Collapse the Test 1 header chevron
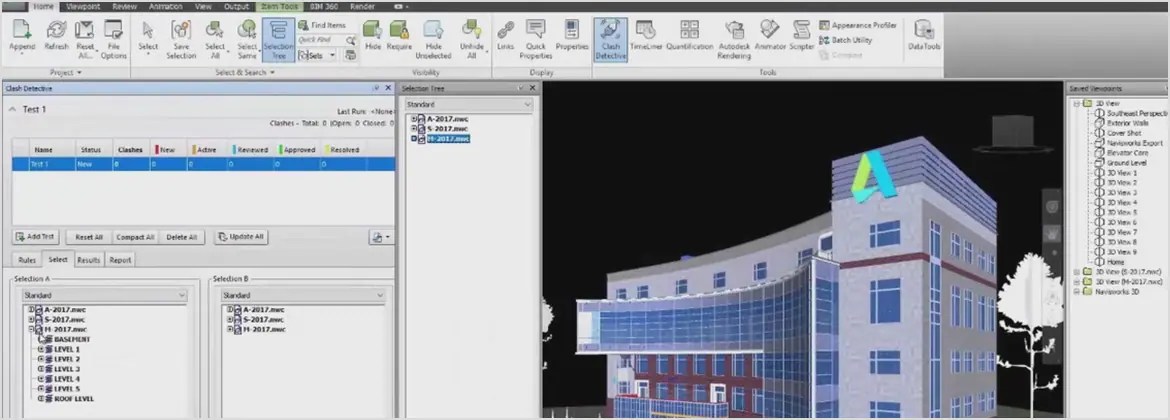The image size is (1170, 420). (x=12, y=109)
